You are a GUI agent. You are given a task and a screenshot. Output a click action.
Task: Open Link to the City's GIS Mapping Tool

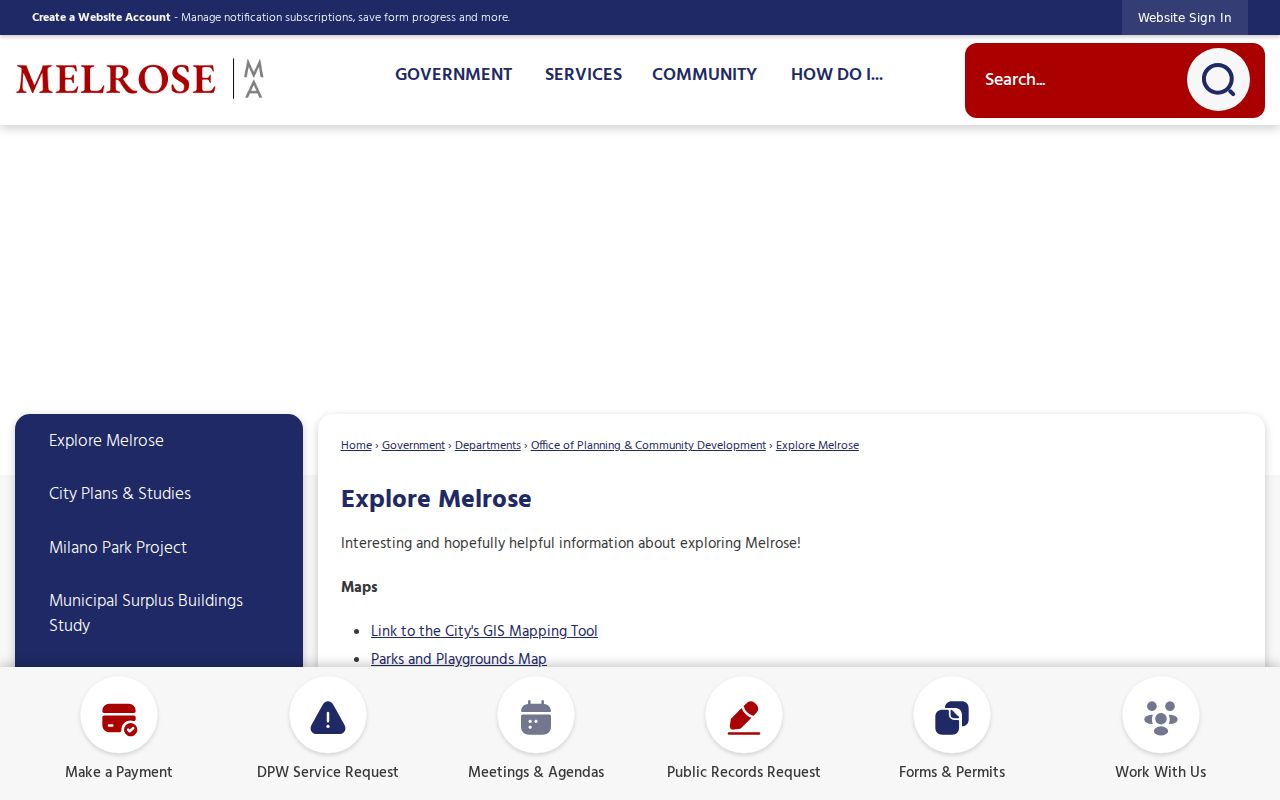(x=484, y=631)
